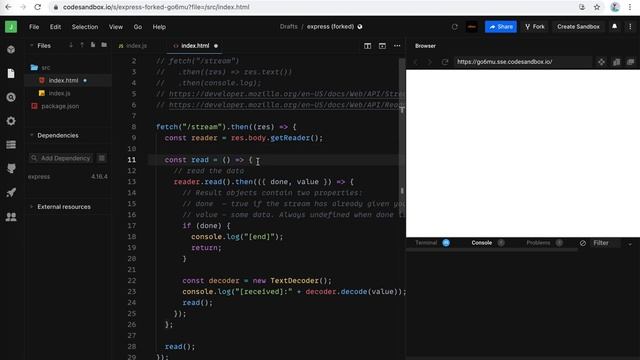Reload the preview browser

pos(445,62)
